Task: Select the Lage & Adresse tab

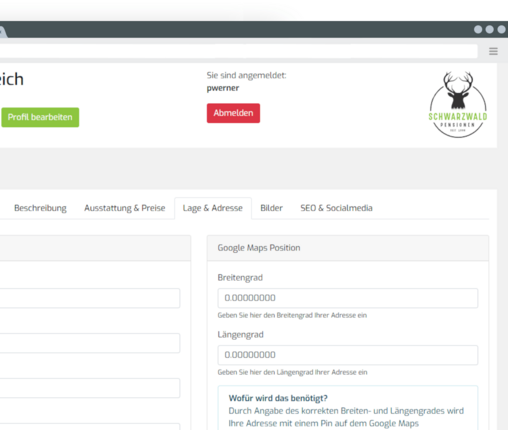Action: [x=213, y=208]
